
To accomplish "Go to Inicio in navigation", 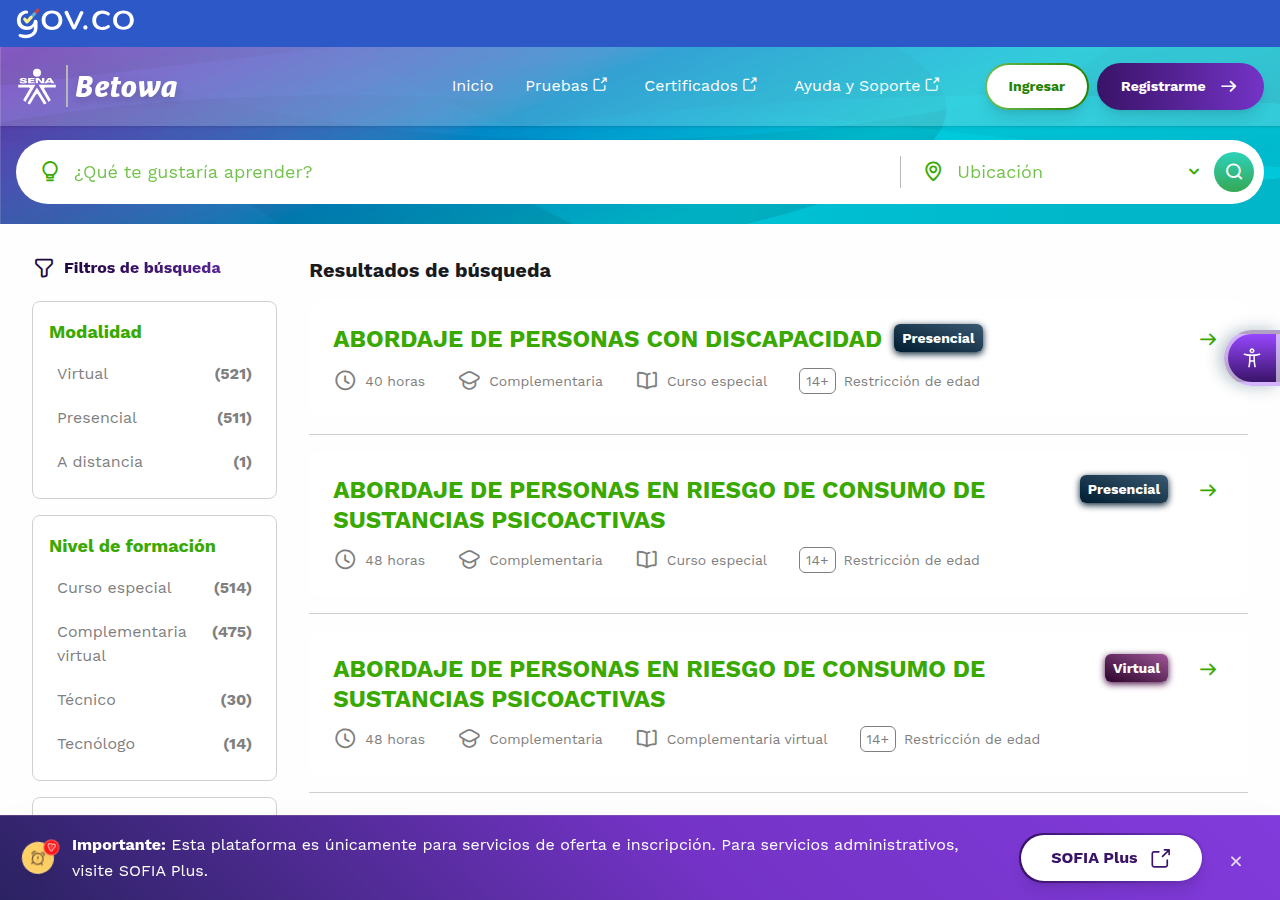I will click(x=472, y=86).
